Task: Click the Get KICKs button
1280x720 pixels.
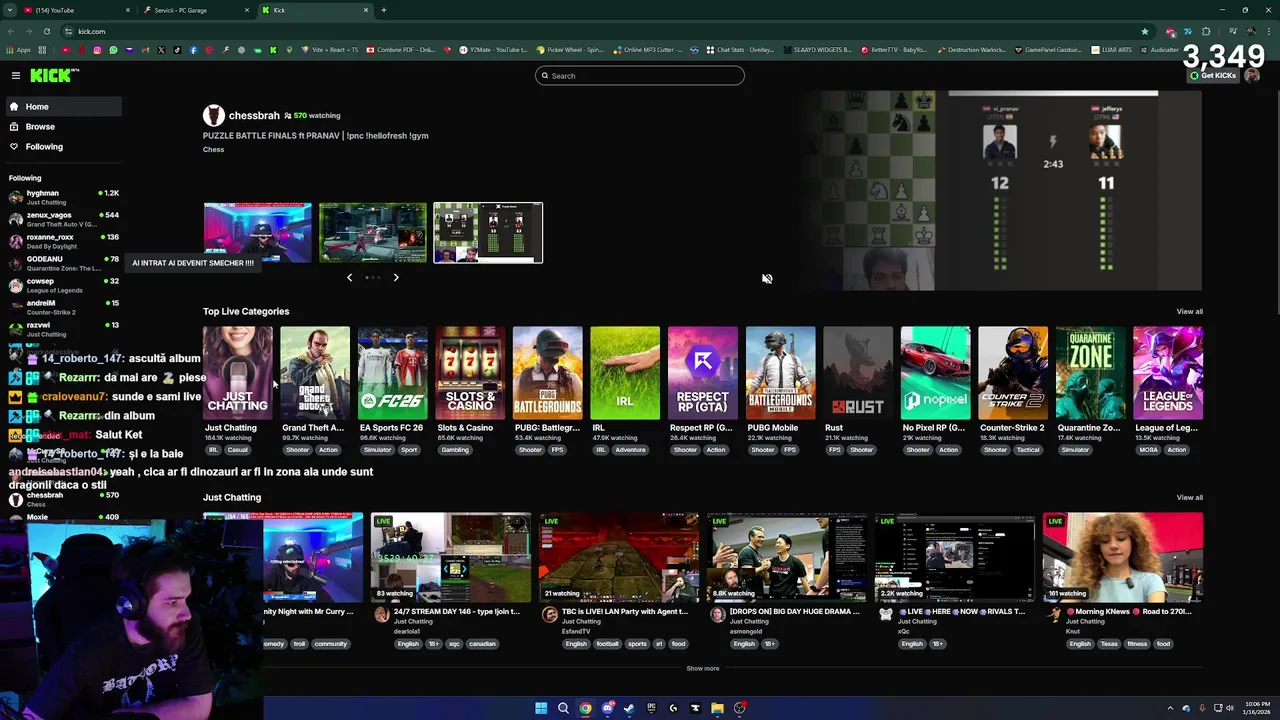Action: click(1212, 76)
